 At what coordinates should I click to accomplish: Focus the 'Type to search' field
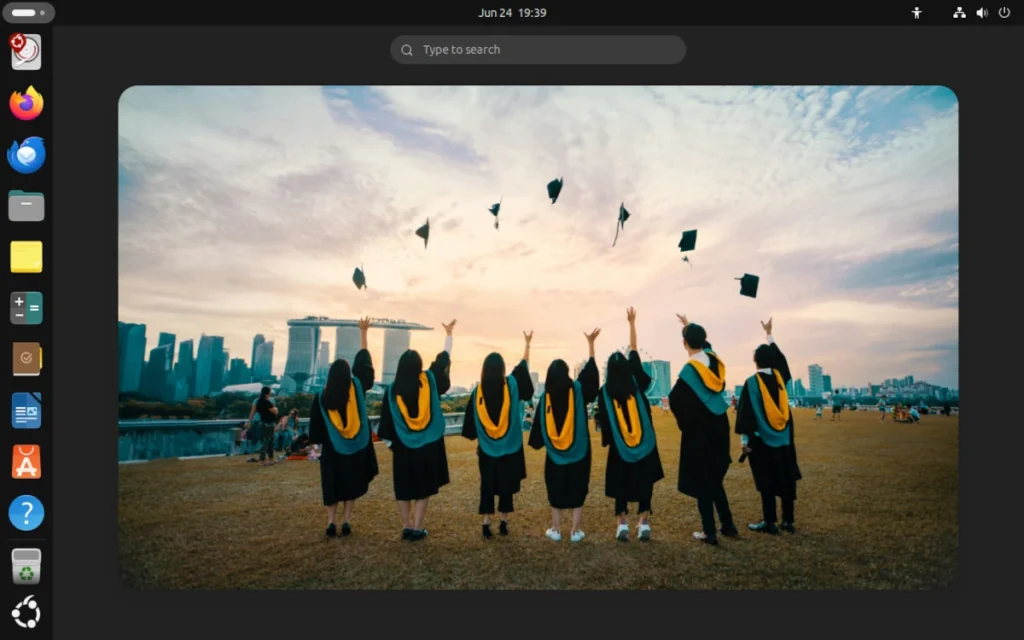point(538,50)
